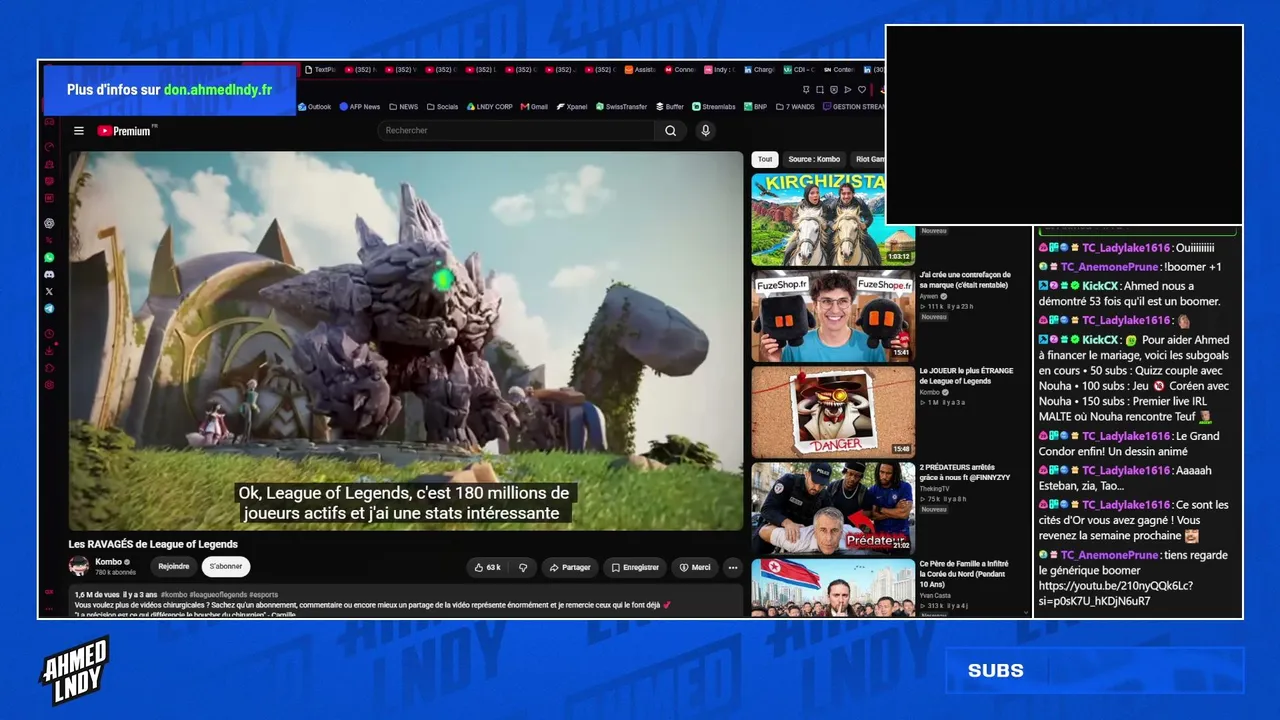The height and width of the screenshot is (720, 1280).
Task: Open downloads icon in browser sidebar
Action: tap(49, 351)
